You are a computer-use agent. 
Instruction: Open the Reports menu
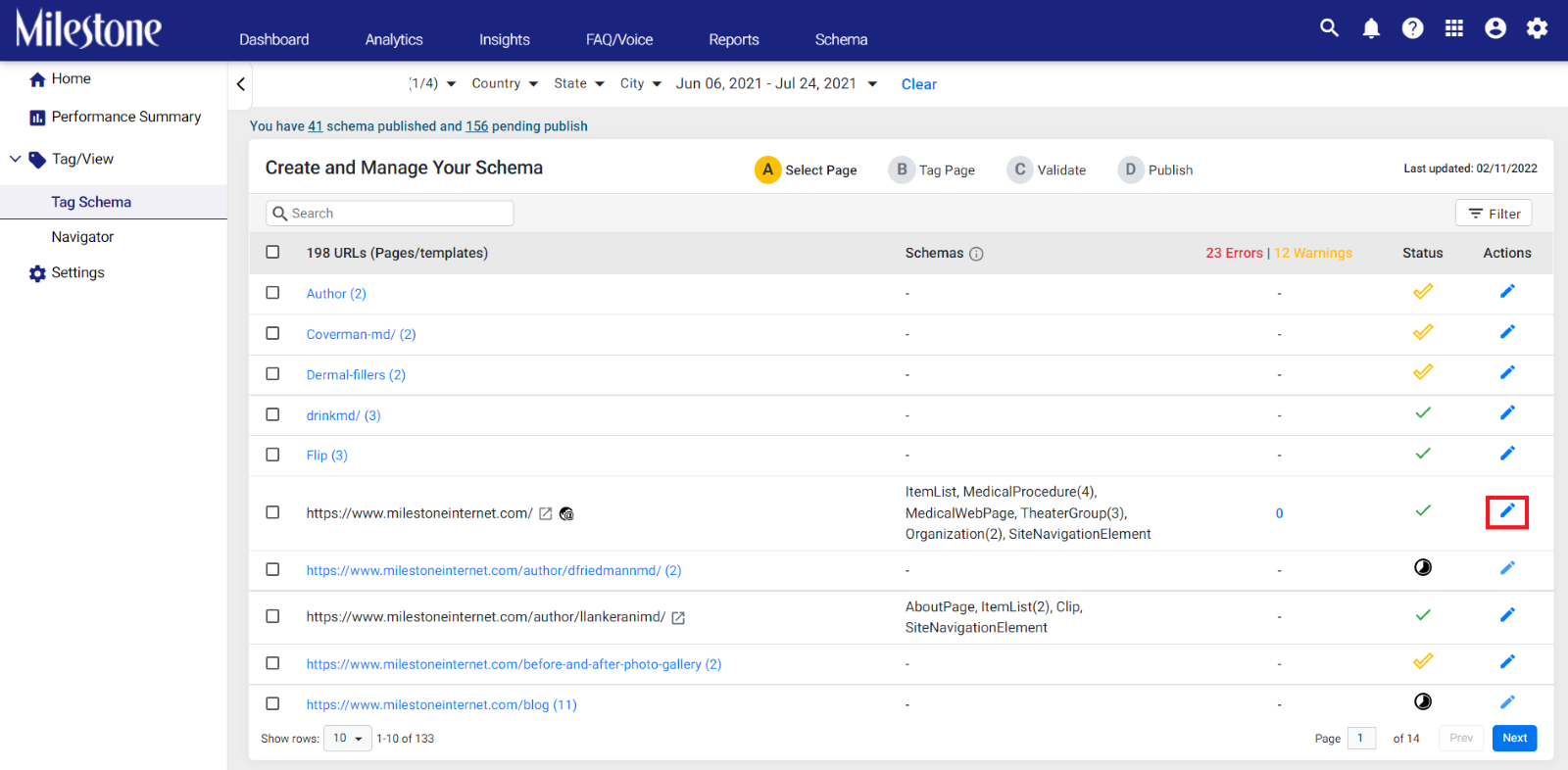(x=734, y=40)
